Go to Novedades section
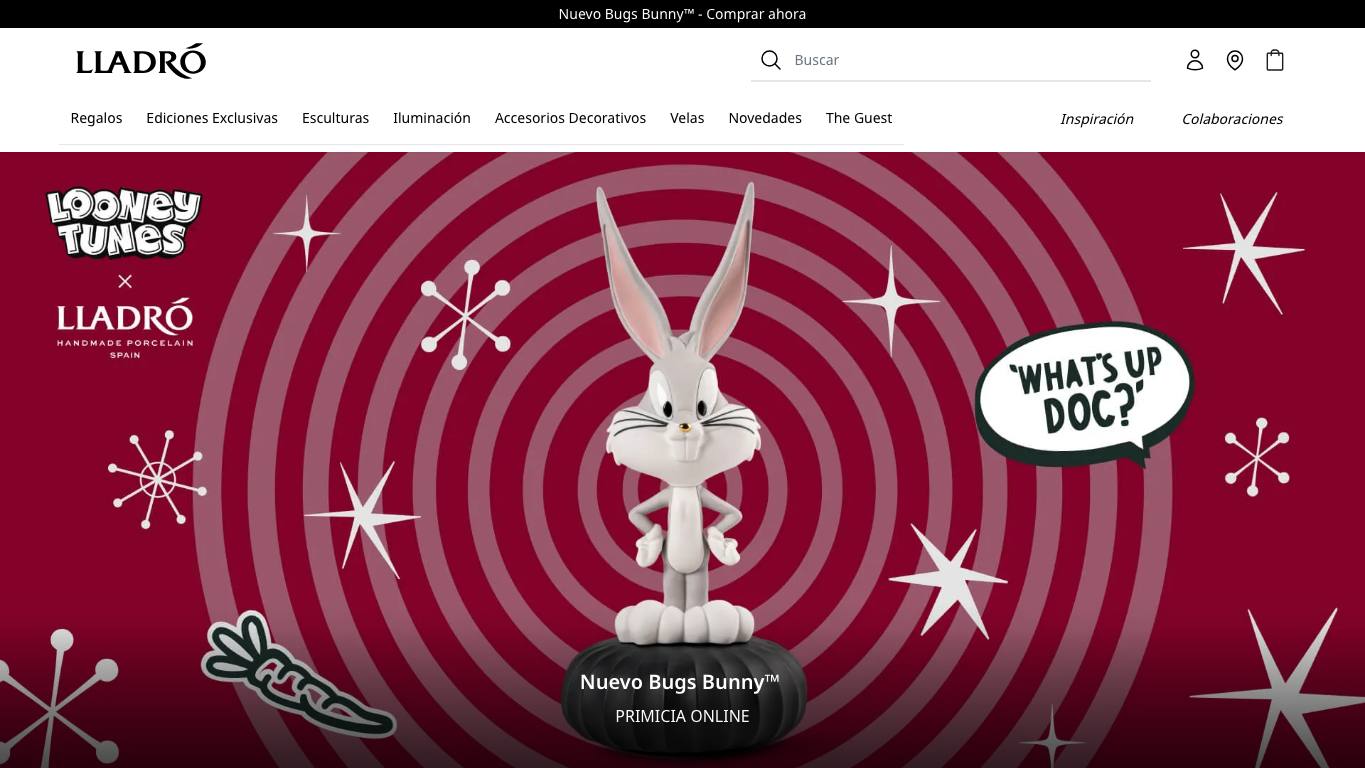The image size is (1365, 768). tap(765, 118)
